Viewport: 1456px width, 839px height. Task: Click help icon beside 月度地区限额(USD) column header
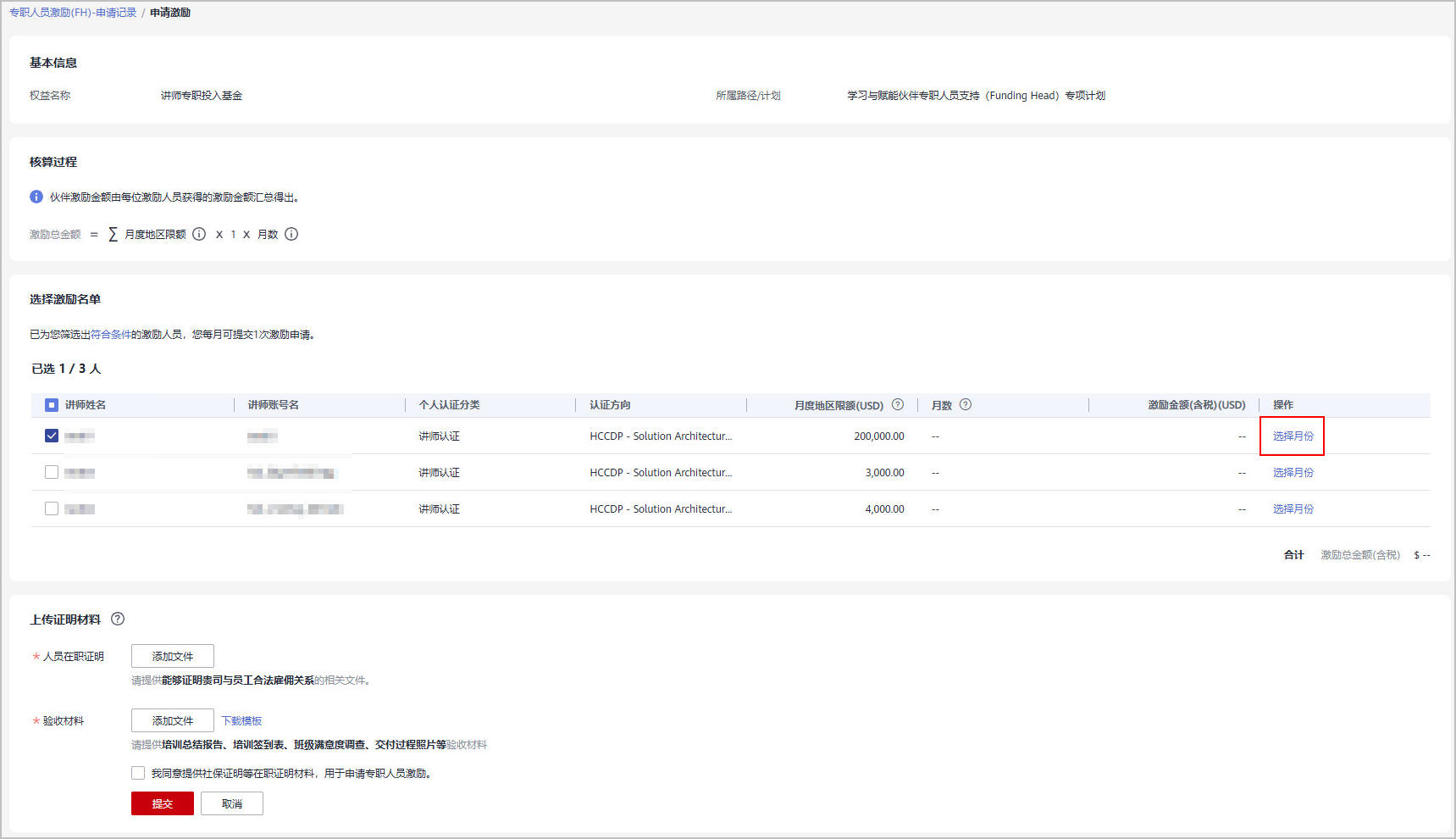click(x=898, y=405)
